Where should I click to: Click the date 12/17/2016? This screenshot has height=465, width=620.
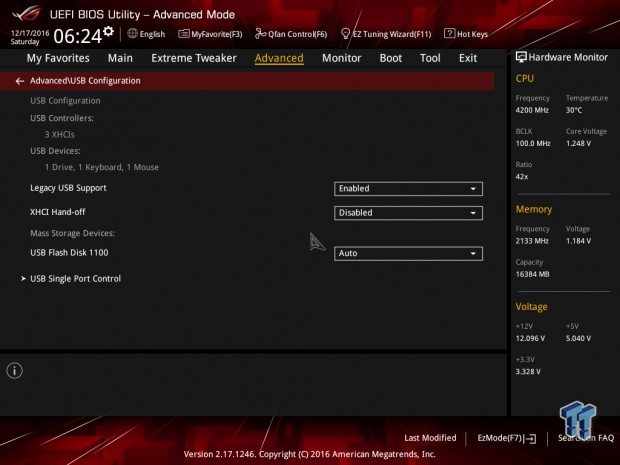[x=30, y=33]
